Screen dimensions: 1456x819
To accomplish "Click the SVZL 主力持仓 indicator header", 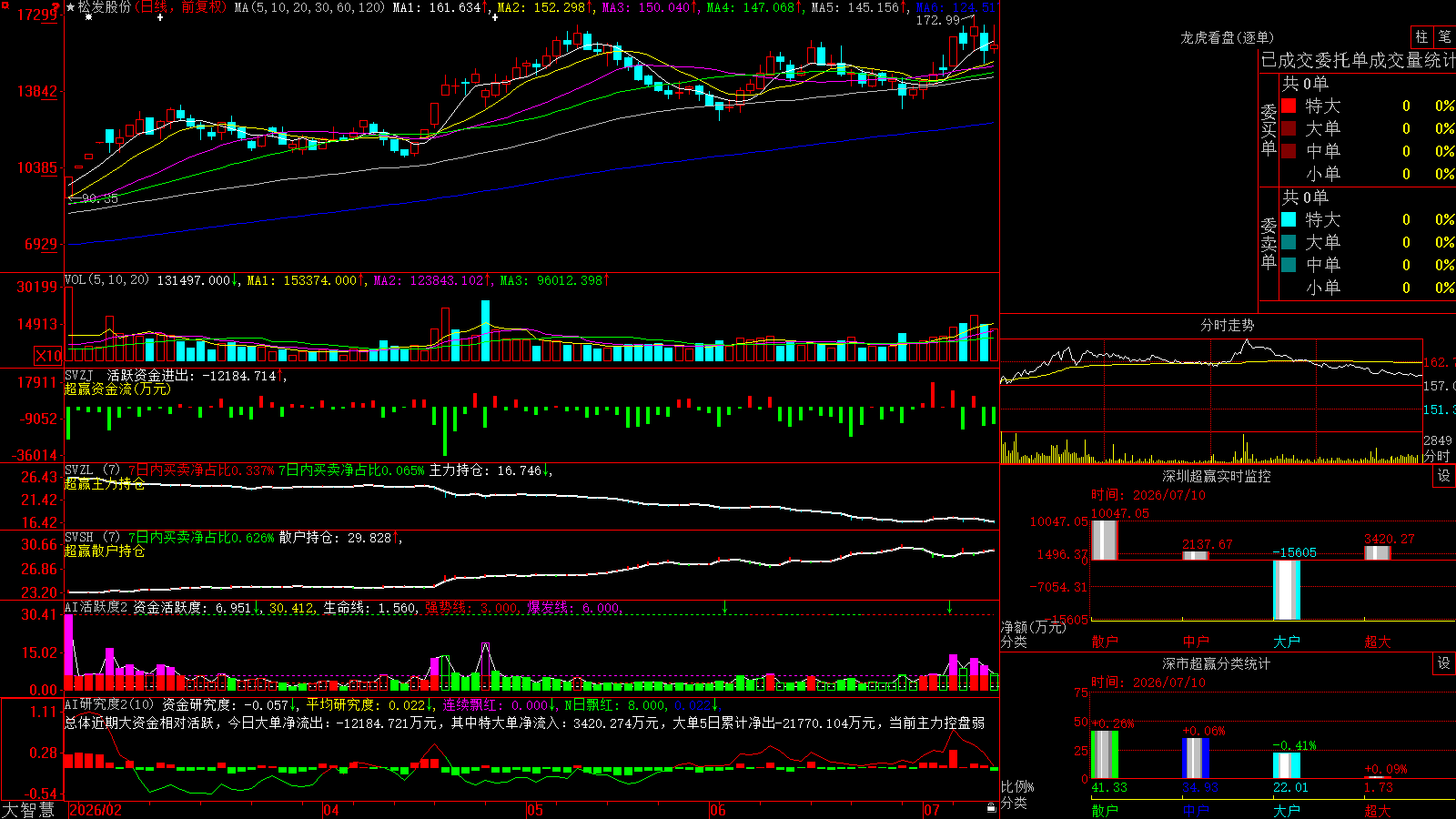I will tap(308, 470).
